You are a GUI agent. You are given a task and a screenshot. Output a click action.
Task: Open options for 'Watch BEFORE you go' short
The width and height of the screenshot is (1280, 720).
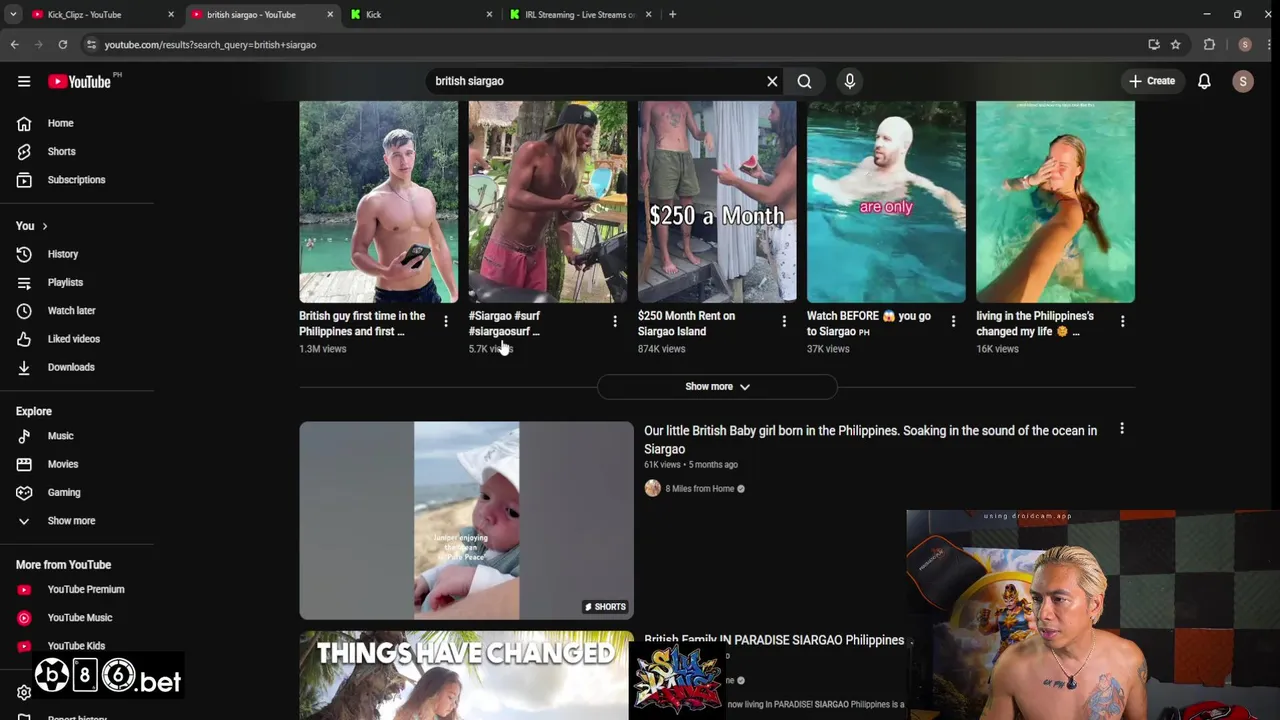[953, 321]
